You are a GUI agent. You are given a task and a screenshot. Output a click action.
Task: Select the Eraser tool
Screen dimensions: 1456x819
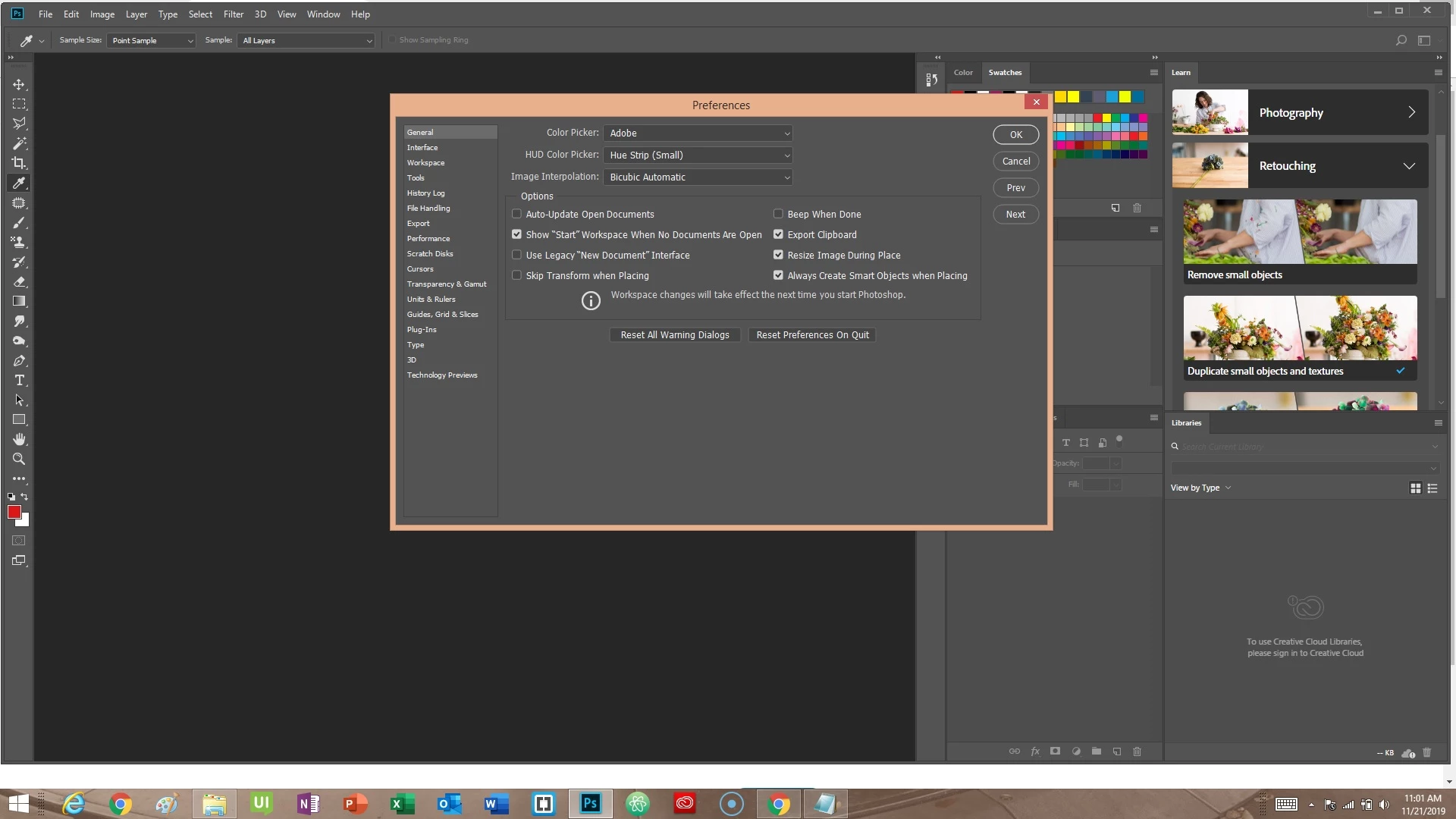[x=19, y=282]
